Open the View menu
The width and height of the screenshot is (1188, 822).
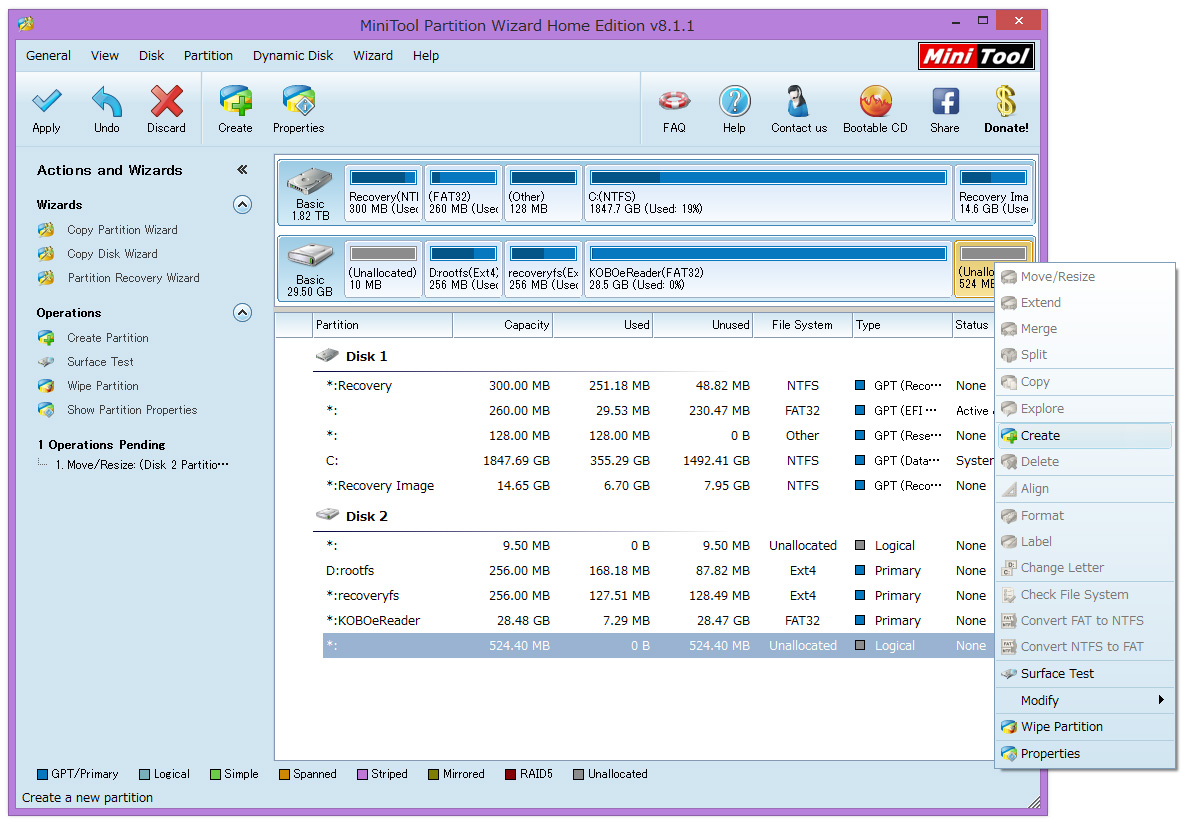coord(105,56)
